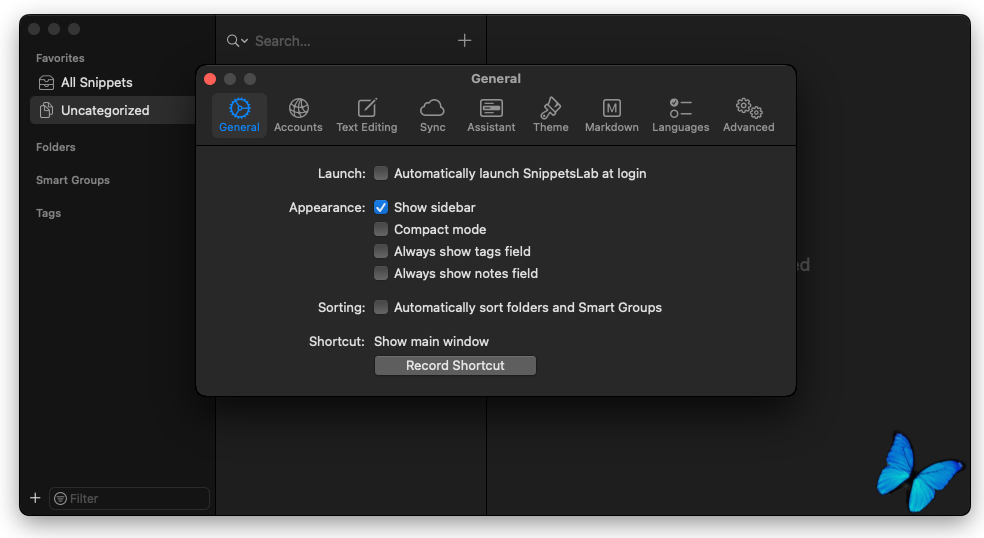
Task: Switch to Text Editing preferences
Action: click(366, 116)
